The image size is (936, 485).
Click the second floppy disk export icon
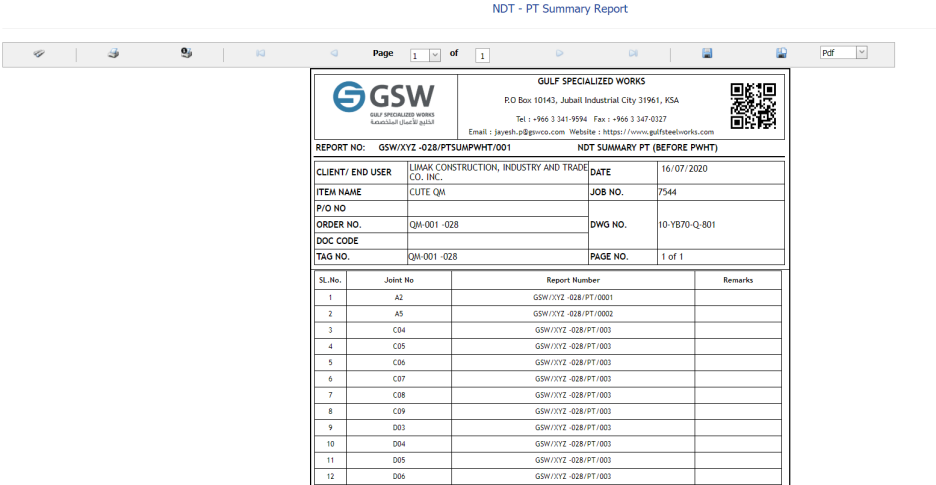tap(781, 53)
